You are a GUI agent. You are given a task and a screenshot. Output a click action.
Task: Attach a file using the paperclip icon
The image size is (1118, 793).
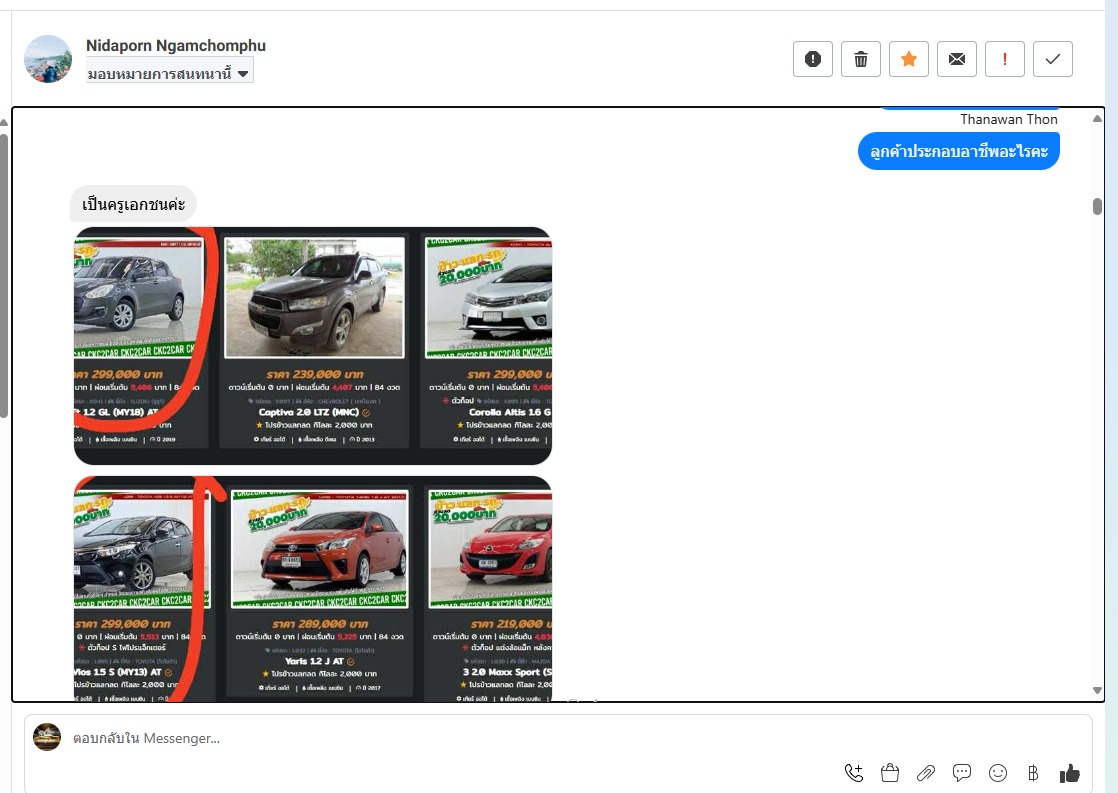(925, 772)
